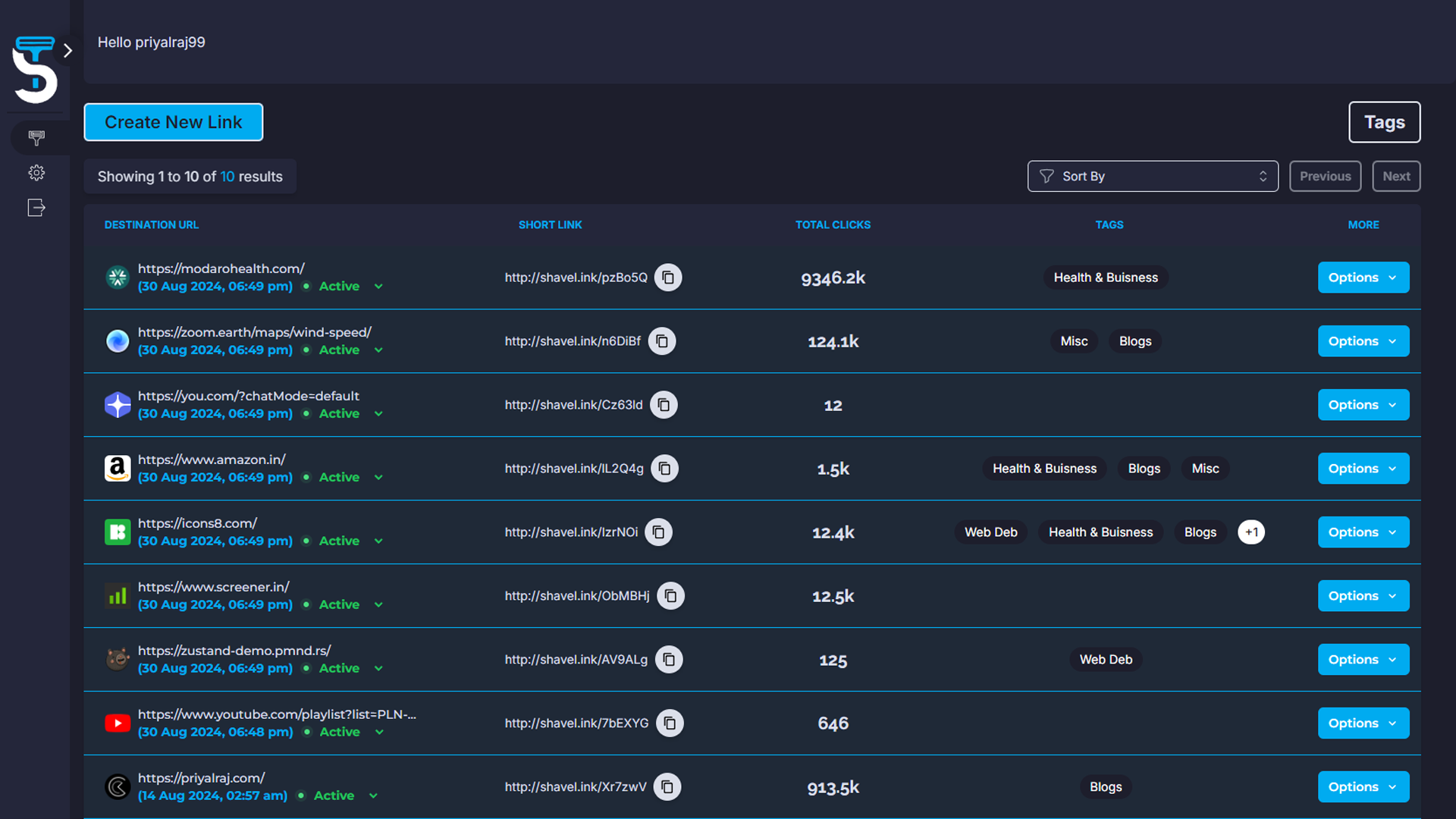Image resolution: width=1456 pixels, height=819 pixels.
Task: Expand the +1 hidden tags on icons8 row
Action: [1251, 532]
